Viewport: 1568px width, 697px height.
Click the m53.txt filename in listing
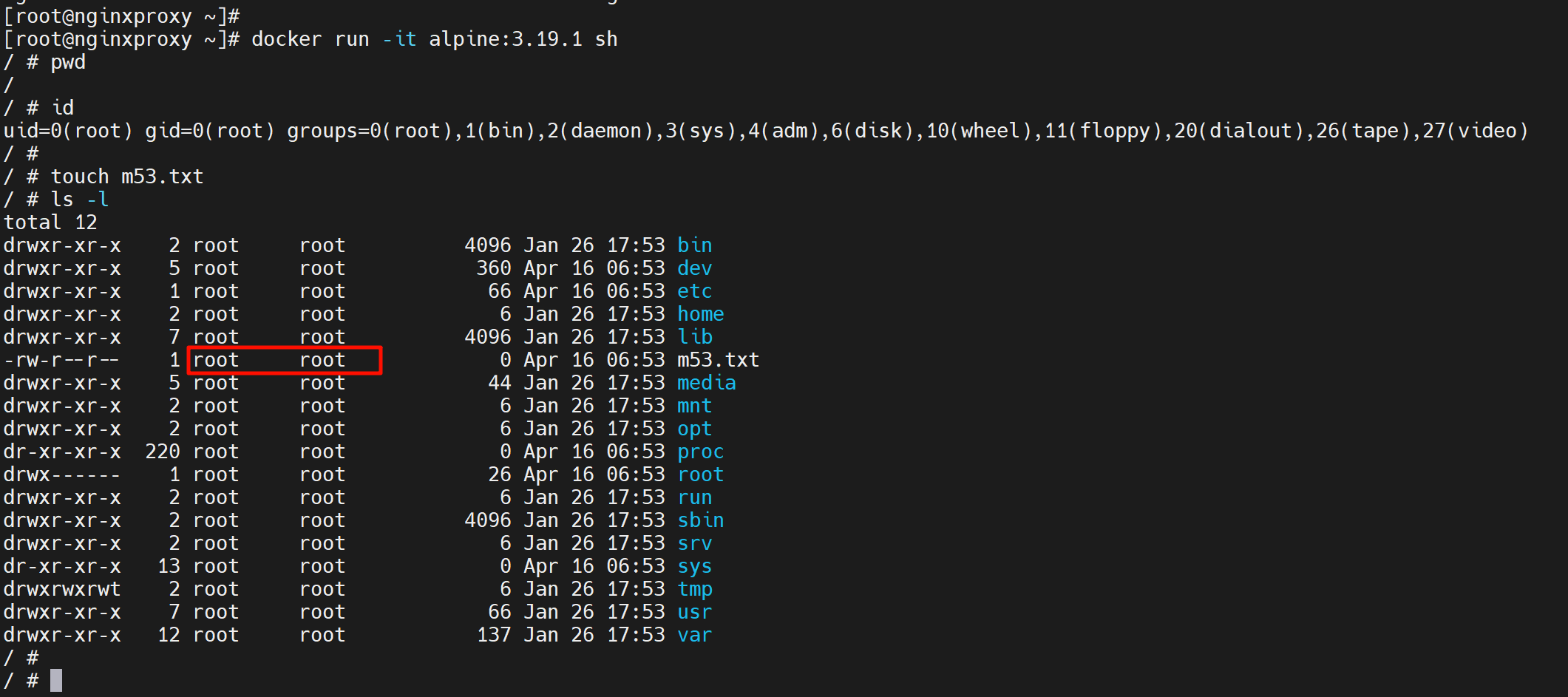click(x=718, y=360)
